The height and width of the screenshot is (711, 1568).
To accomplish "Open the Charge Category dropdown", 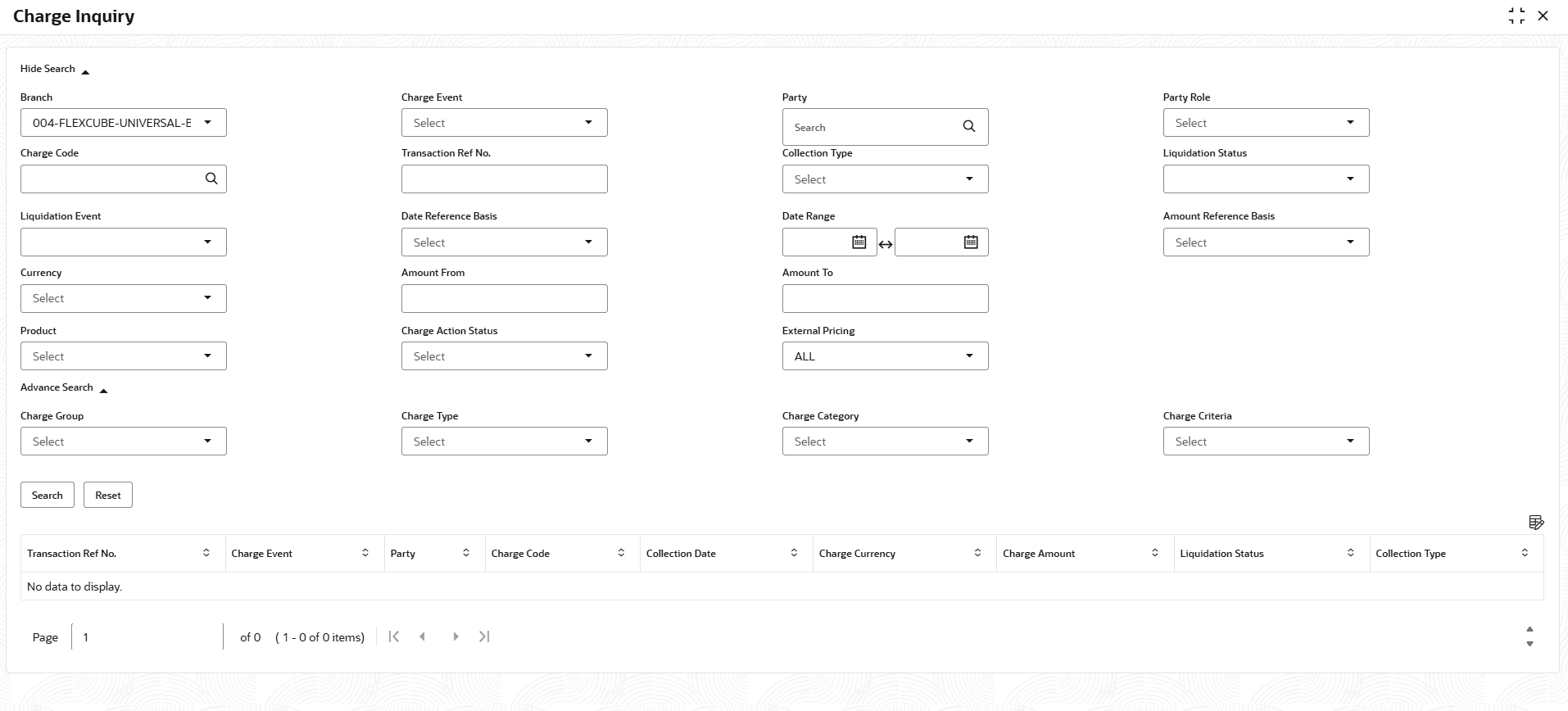I will point(886,442).
